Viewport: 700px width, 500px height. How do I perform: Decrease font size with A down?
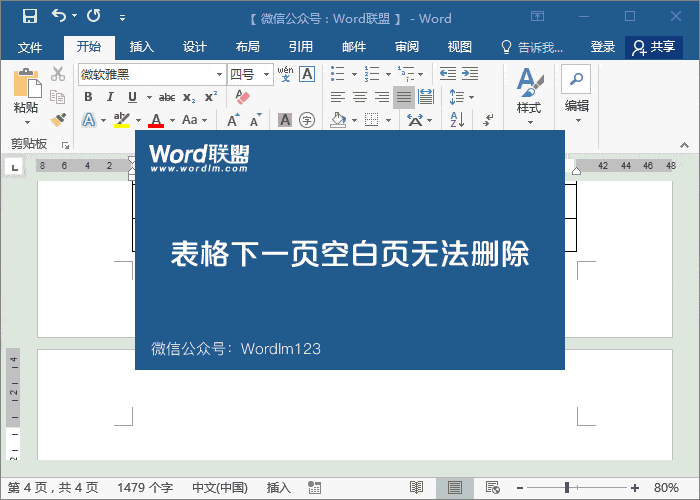coord(256,120)
